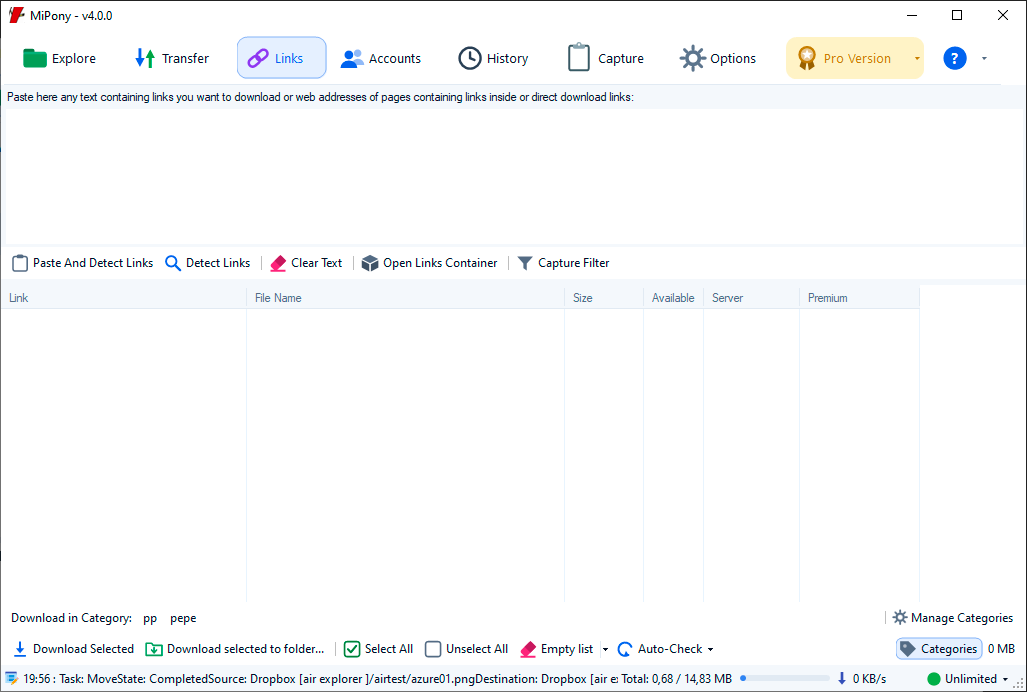Select the pp category
Screen dimensions: 1027x692
tap(150, 618)
